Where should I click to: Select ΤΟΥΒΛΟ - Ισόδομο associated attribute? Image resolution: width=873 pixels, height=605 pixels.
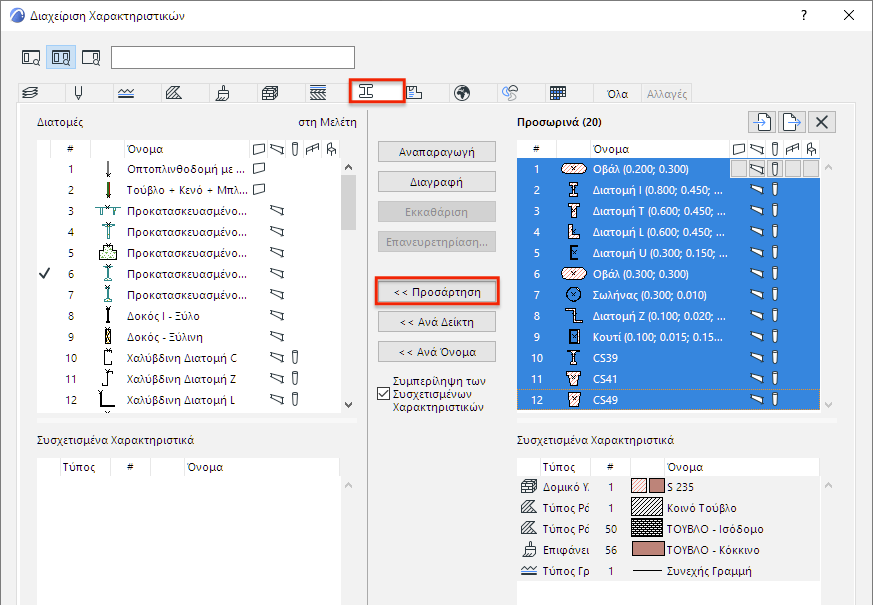point(668,529)
